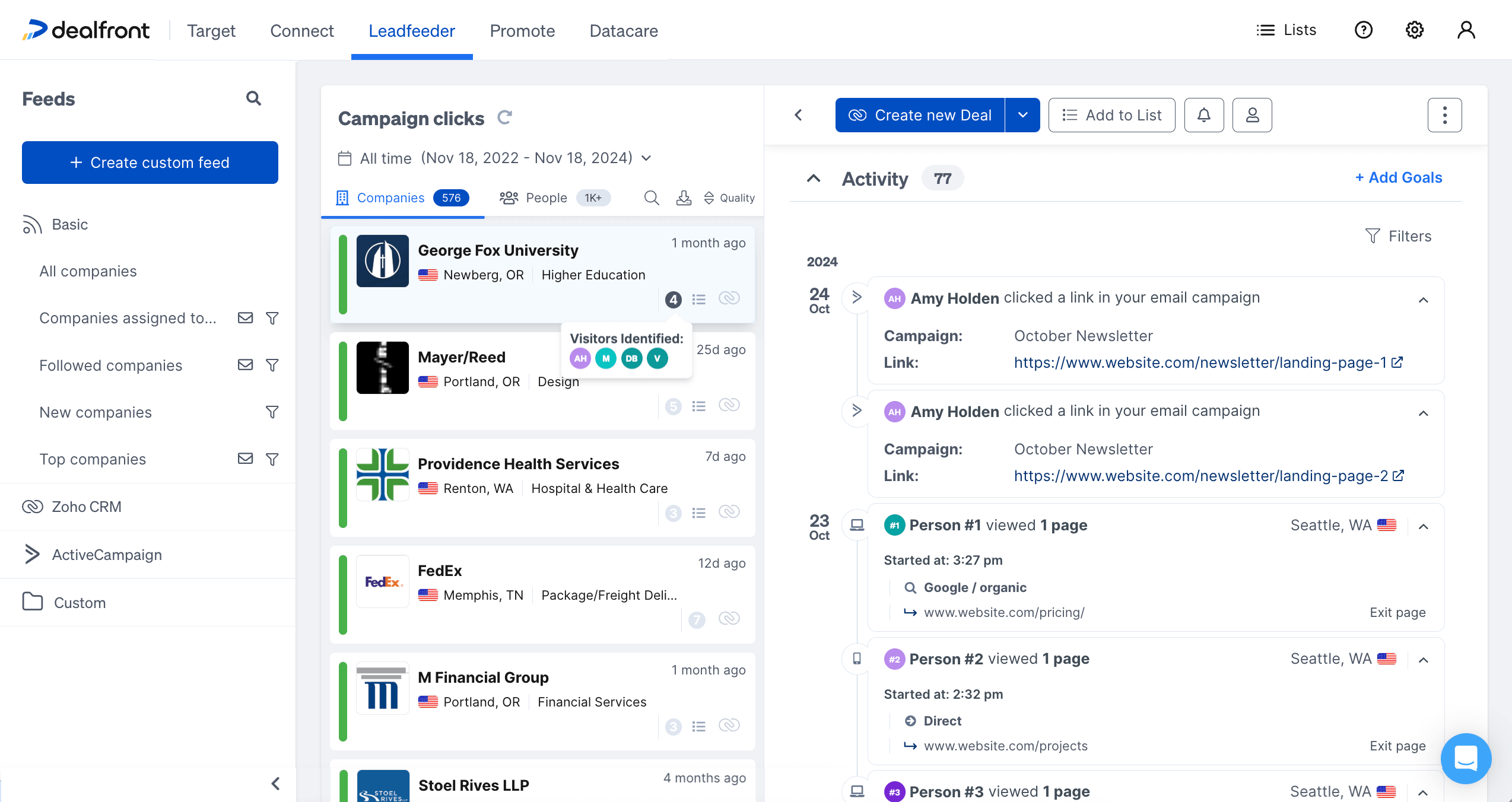Toggle email alerts for Followed companies
The width and height of the screenshot is (1512, 802).
click(x=245, y=365)
